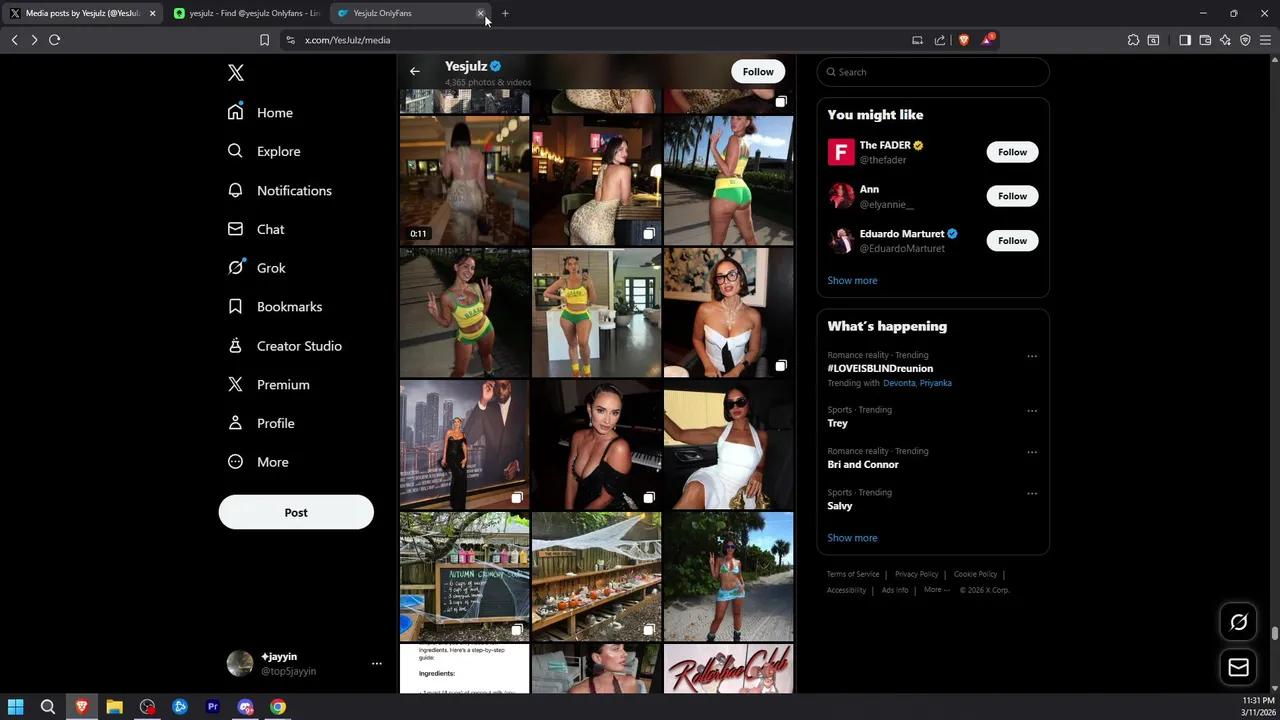Image resolution: width=1280 pixels, height=720 pixels.
Task: Open a new browser tab
Action: 505,13
